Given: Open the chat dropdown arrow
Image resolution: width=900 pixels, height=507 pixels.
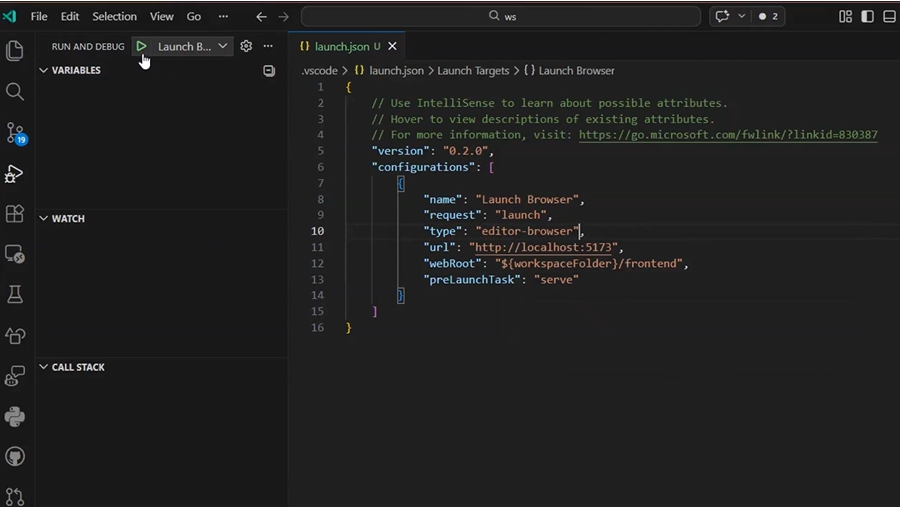Looking at the screenshot, I should click(x=742, y=16).
